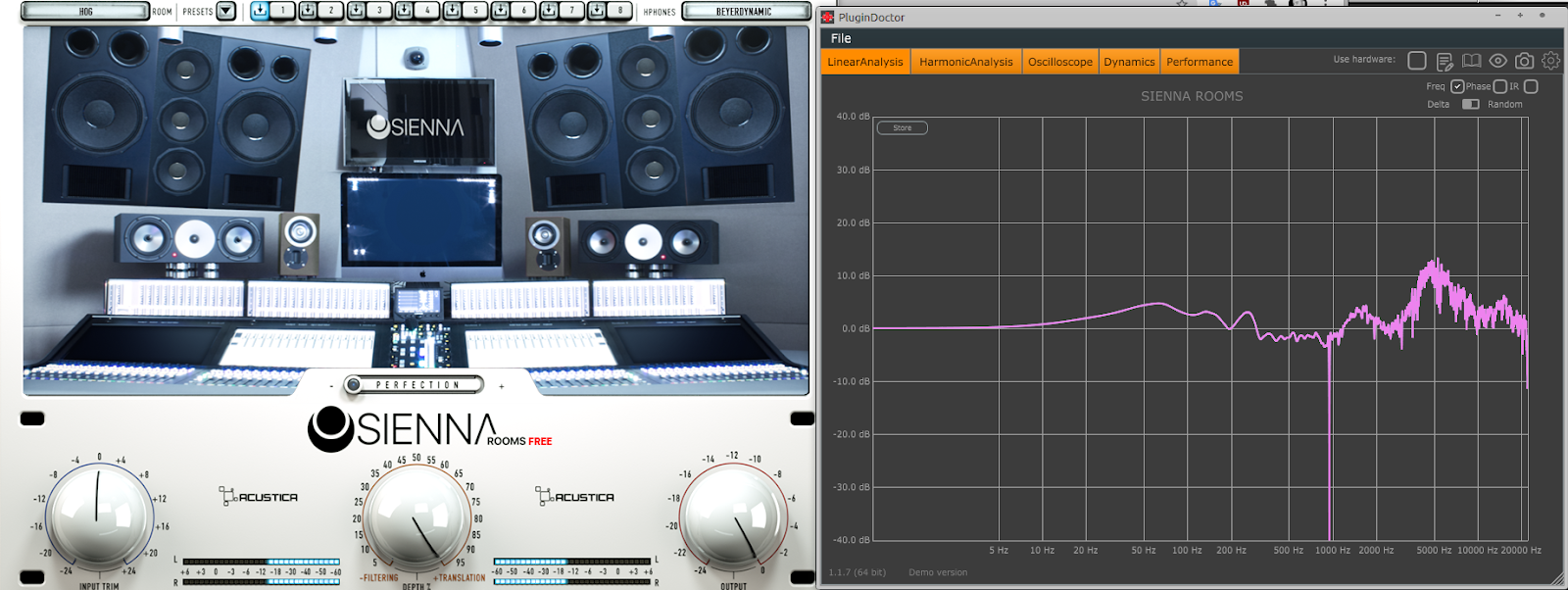
Task: Save to preset slot 4 arrow icon
Action: 404,11
